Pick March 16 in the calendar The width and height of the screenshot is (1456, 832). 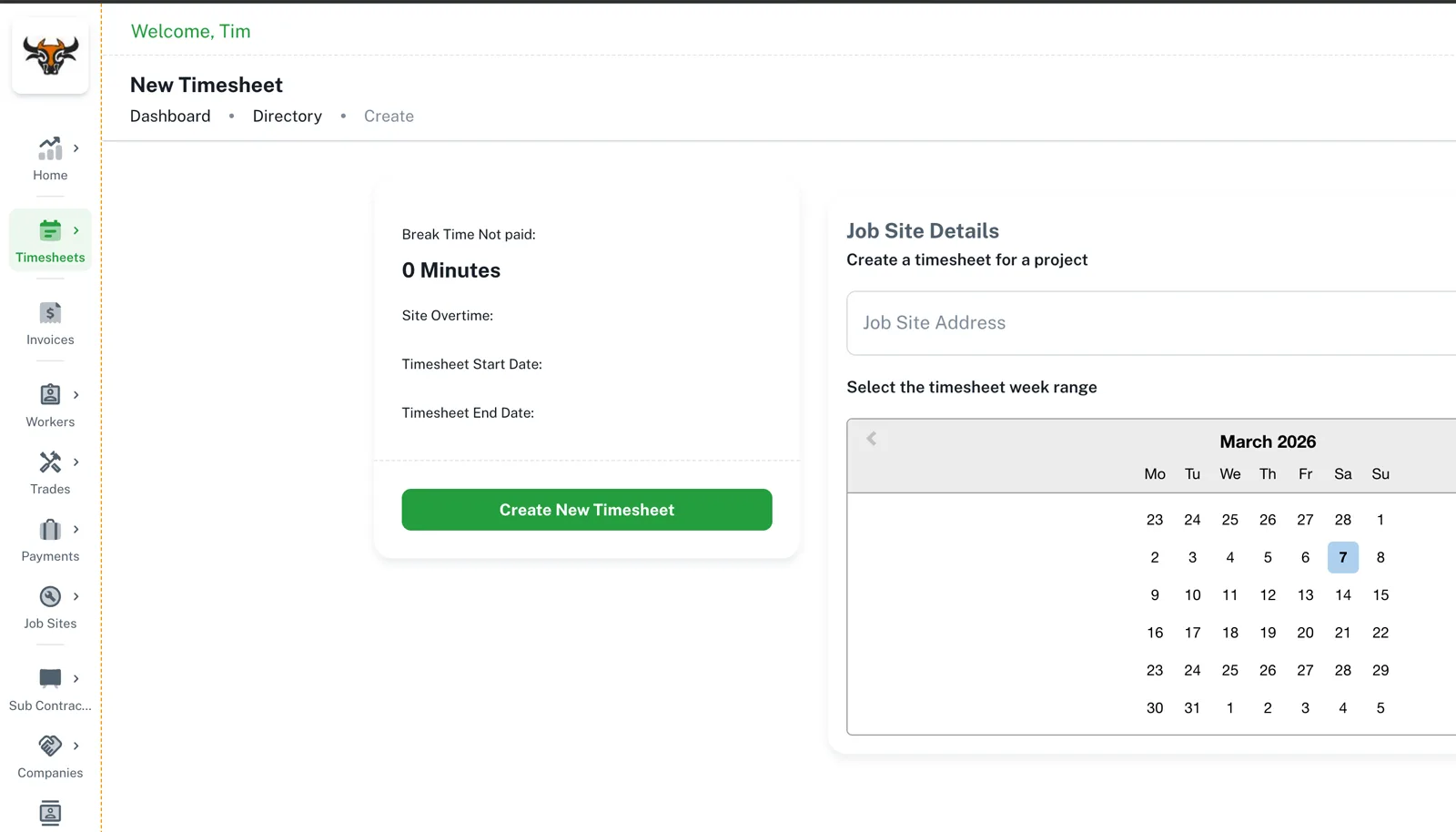[1155, 633]
